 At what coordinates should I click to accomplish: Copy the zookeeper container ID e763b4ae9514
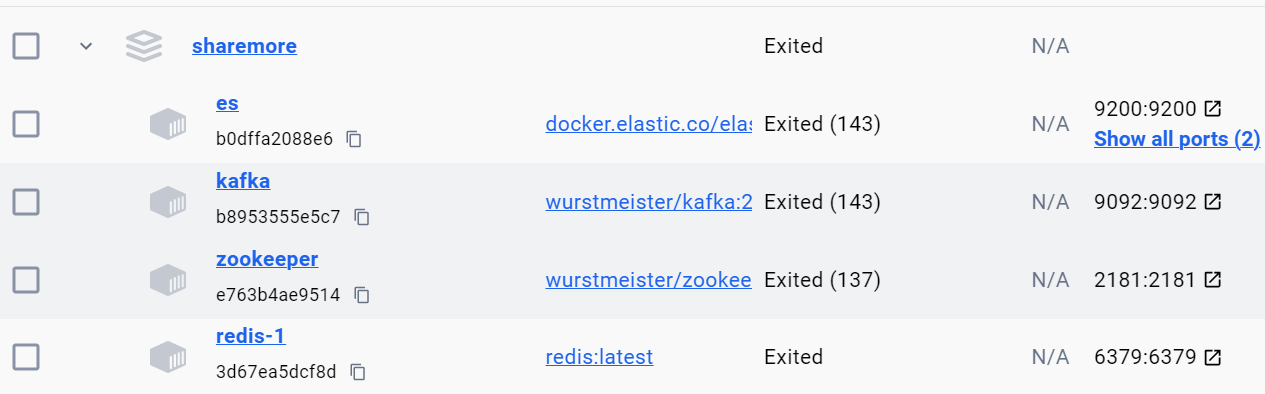click(362, 295)
